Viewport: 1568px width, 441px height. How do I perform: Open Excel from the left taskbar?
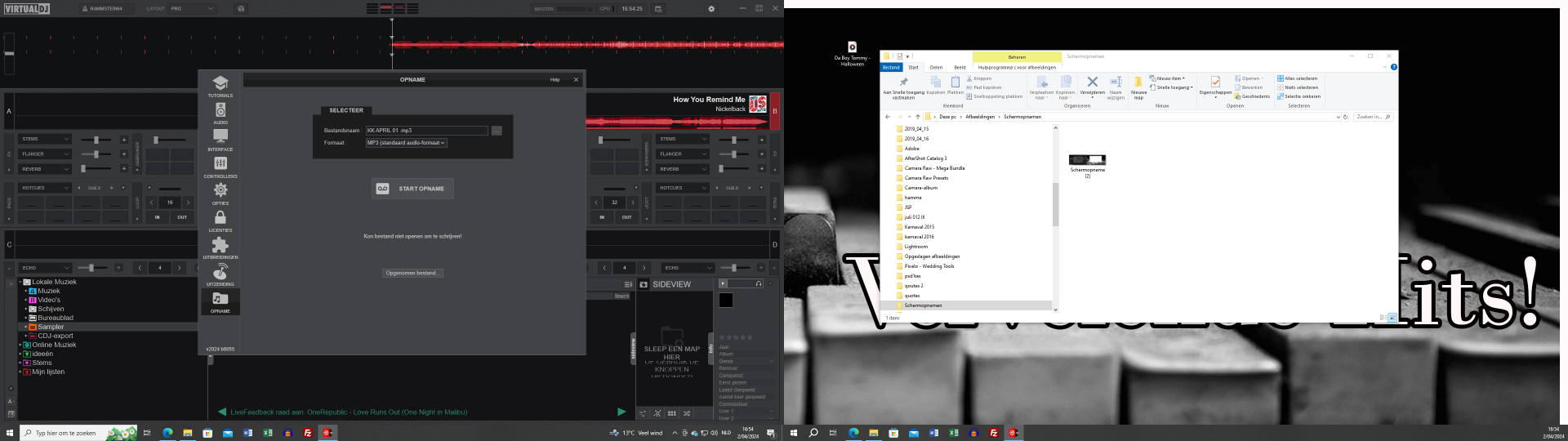click(x=267, y=433)
